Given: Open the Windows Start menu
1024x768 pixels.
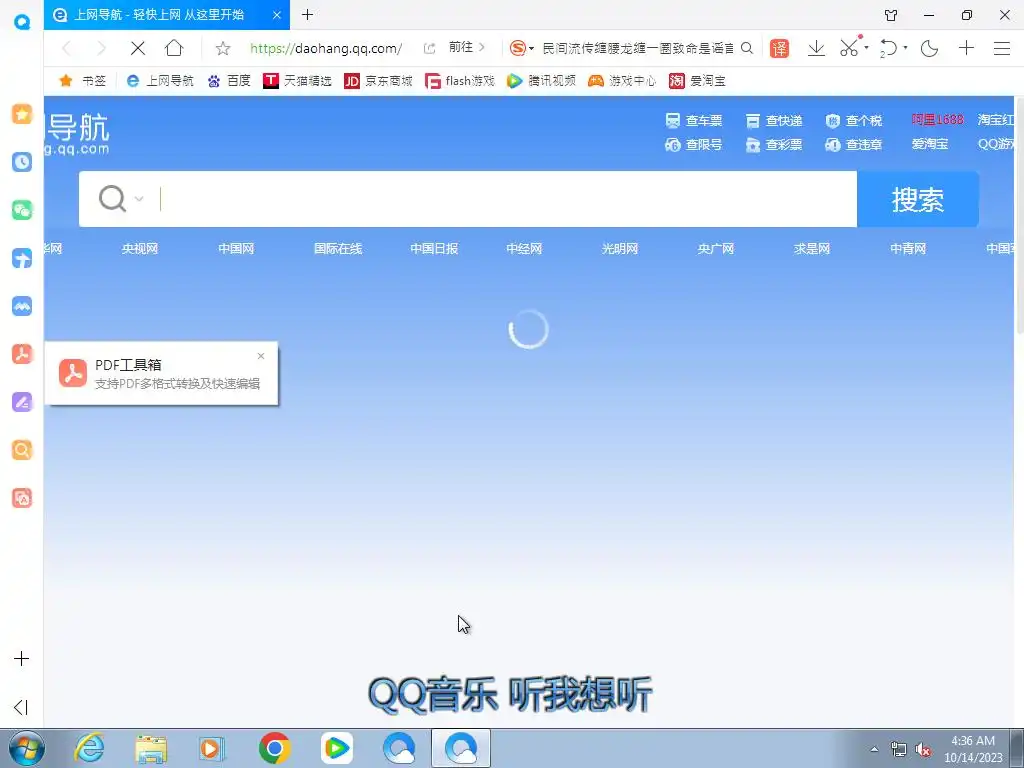Looking at the screenshot, I should pyautogui.click(x=26, y=748).
